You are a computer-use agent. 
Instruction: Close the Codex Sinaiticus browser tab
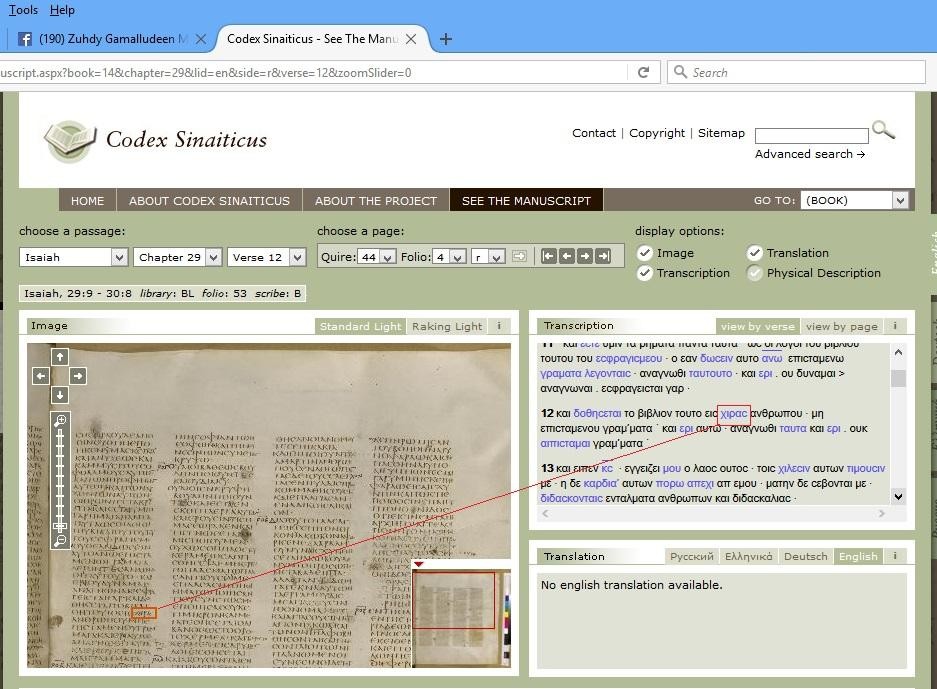[411, 39]
